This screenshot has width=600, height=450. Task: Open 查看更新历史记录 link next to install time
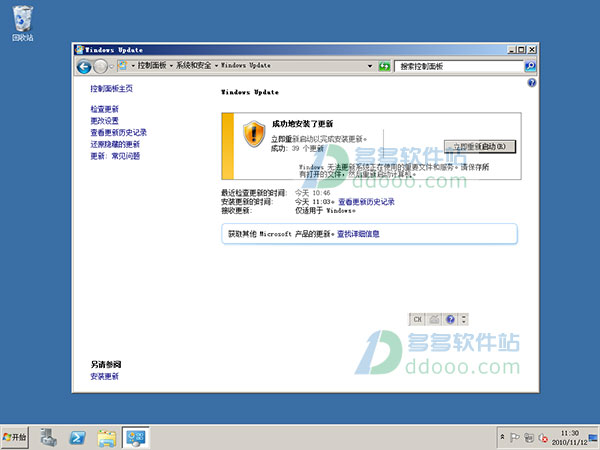(x=367, y=202)
